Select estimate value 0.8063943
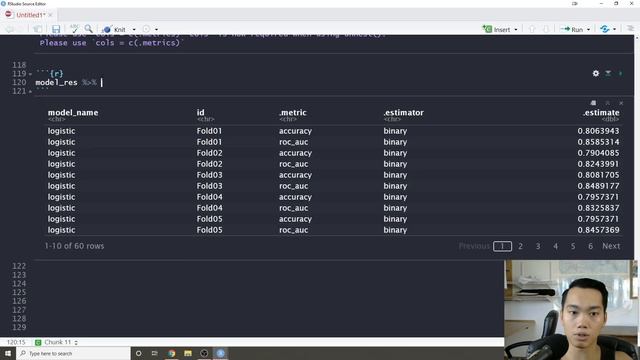The height and width of the screenshot is (360, 640). [598, 131]
